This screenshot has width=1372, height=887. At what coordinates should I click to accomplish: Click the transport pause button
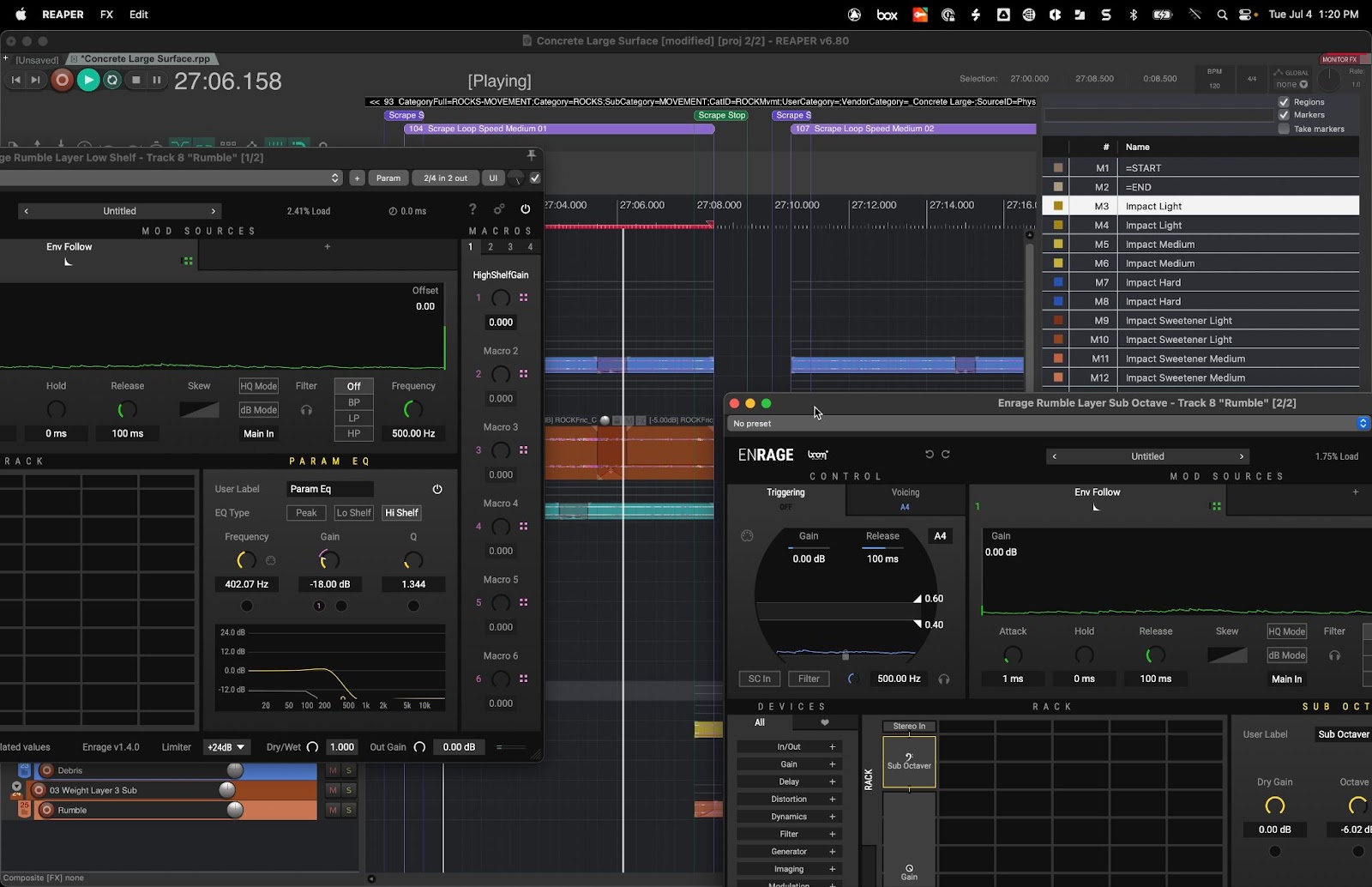157,80
